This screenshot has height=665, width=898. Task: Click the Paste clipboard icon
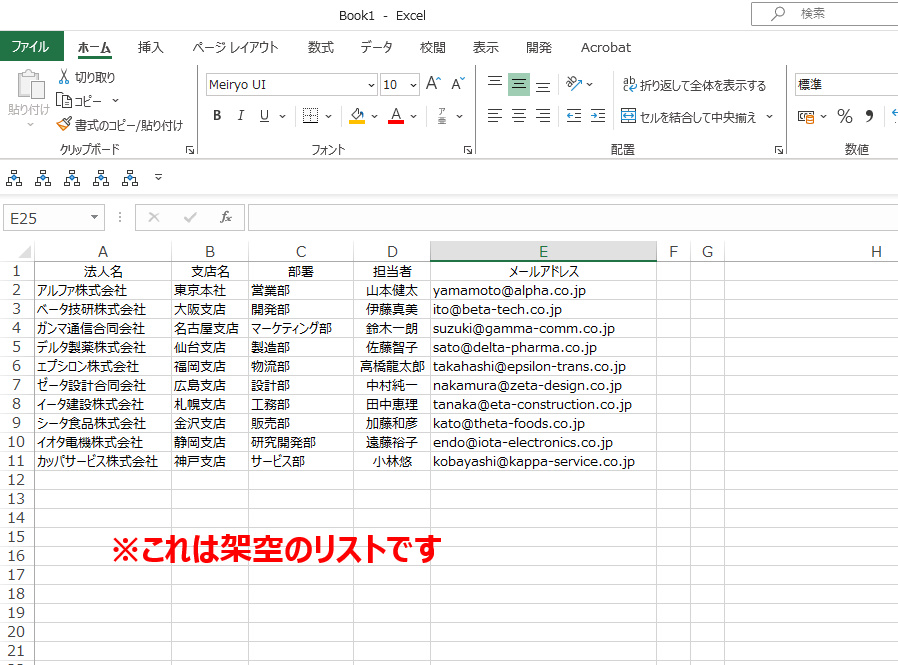click(x=30, y=85)
